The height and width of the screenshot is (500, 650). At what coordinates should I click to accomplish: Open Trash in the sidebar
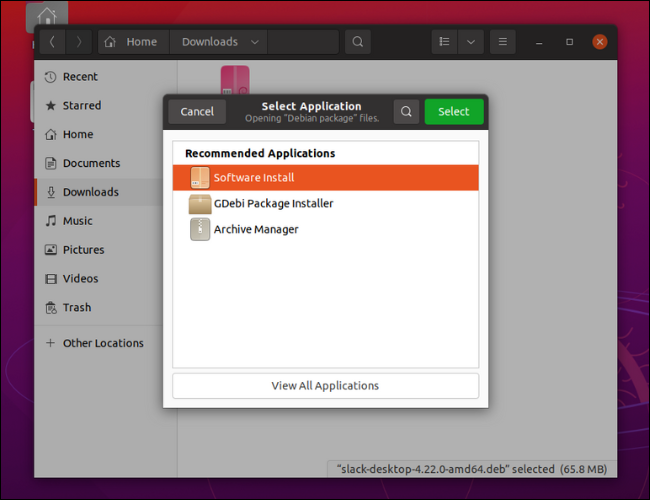76,308
